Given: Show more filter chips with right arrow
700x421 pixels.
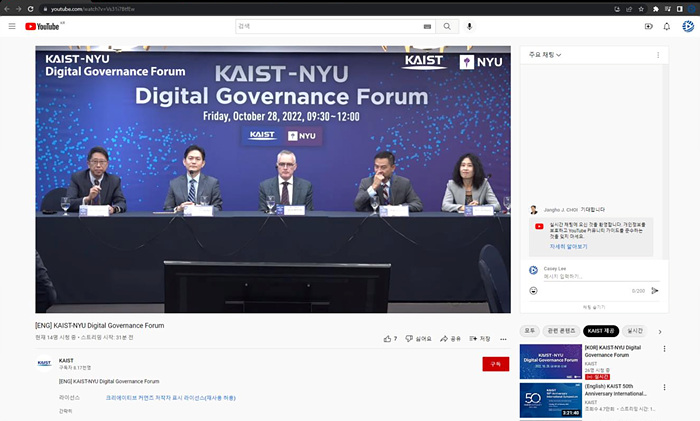Looking at the screenshot, I should (660, 332).
